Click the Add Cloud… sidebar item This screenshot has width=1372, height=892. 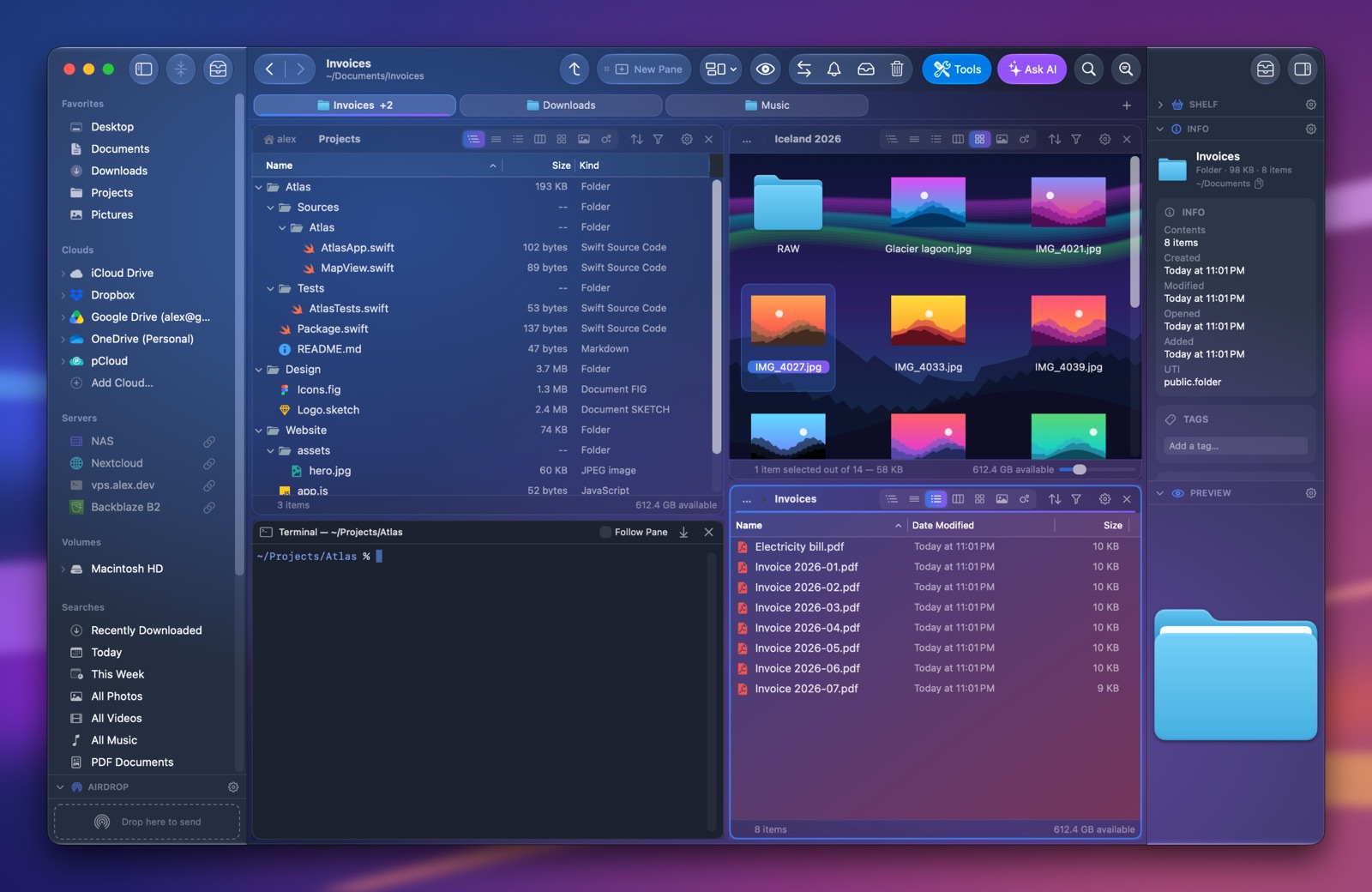[122, 383]
